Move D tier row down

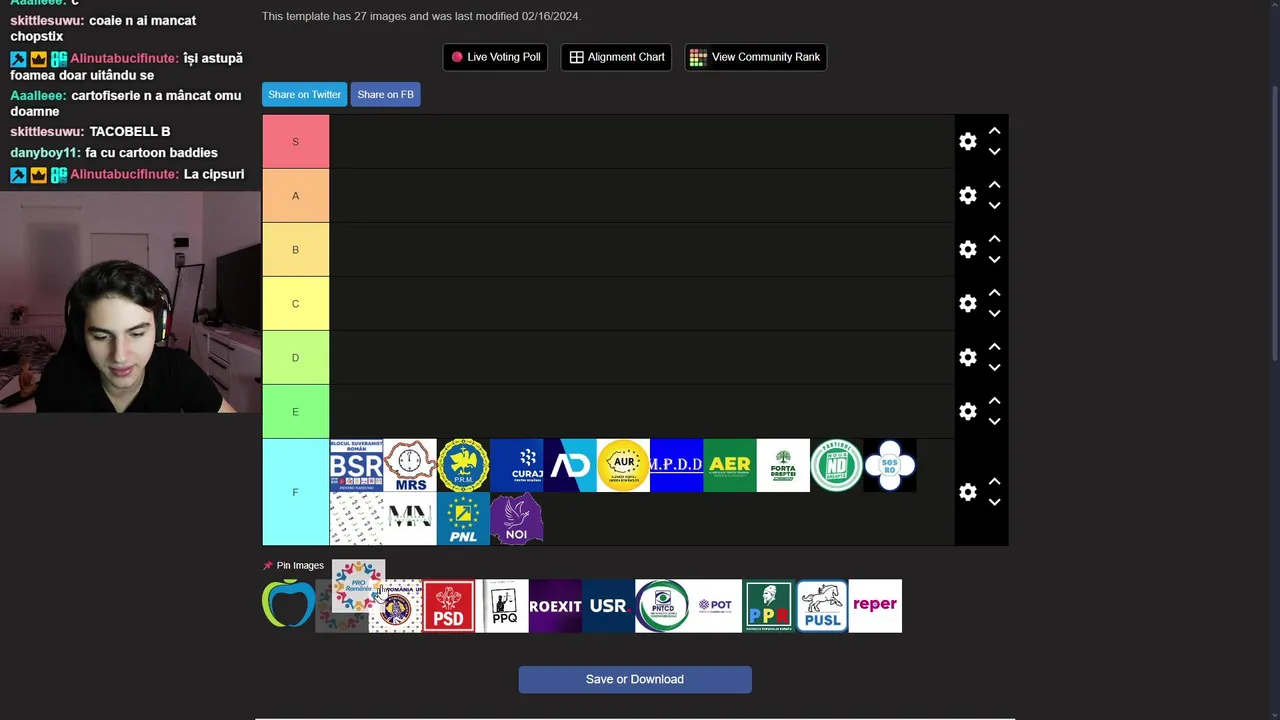pyautogui.click(x=994, y=368)
